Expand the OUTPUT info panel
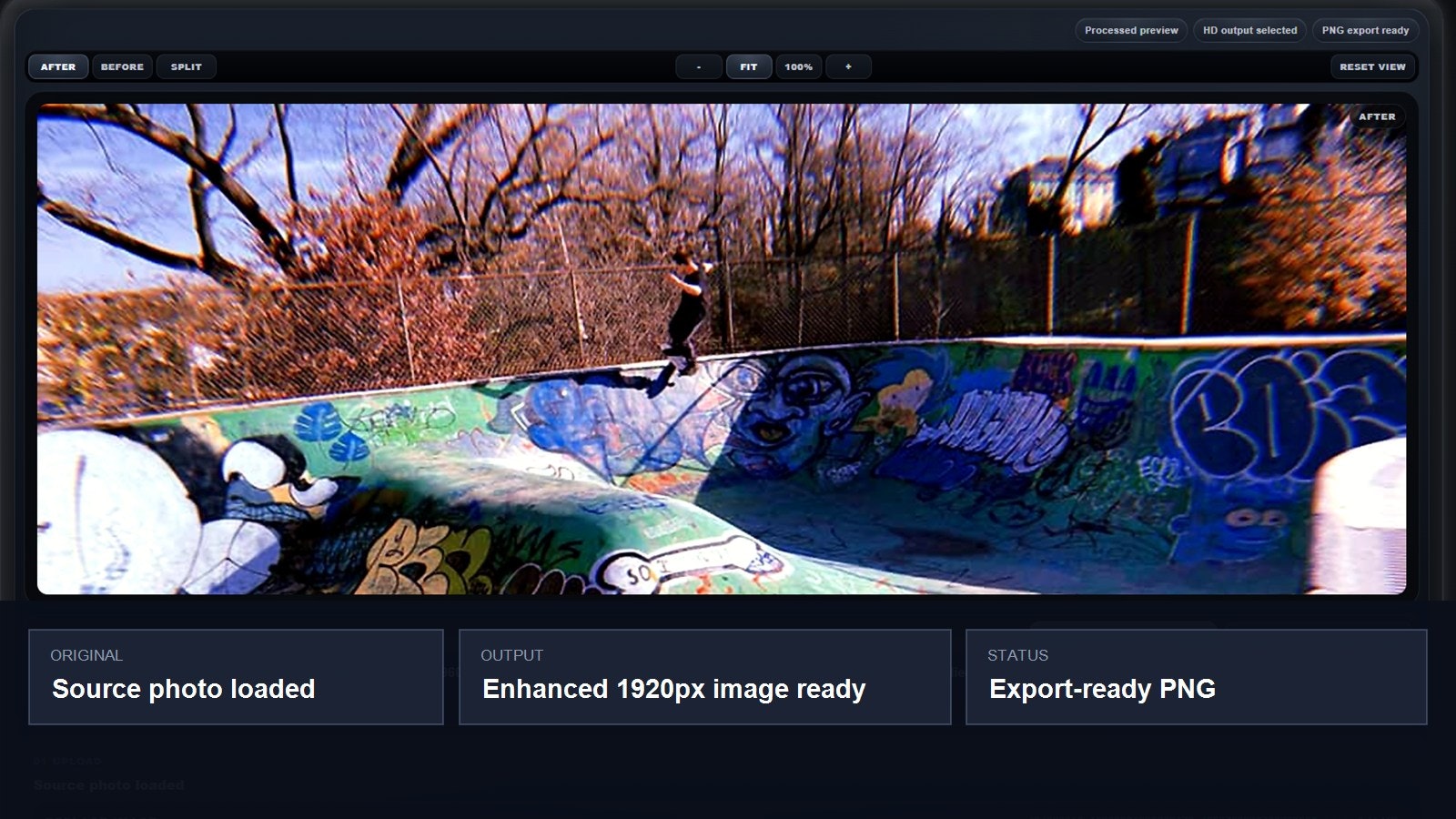 [x=703, y=678]
